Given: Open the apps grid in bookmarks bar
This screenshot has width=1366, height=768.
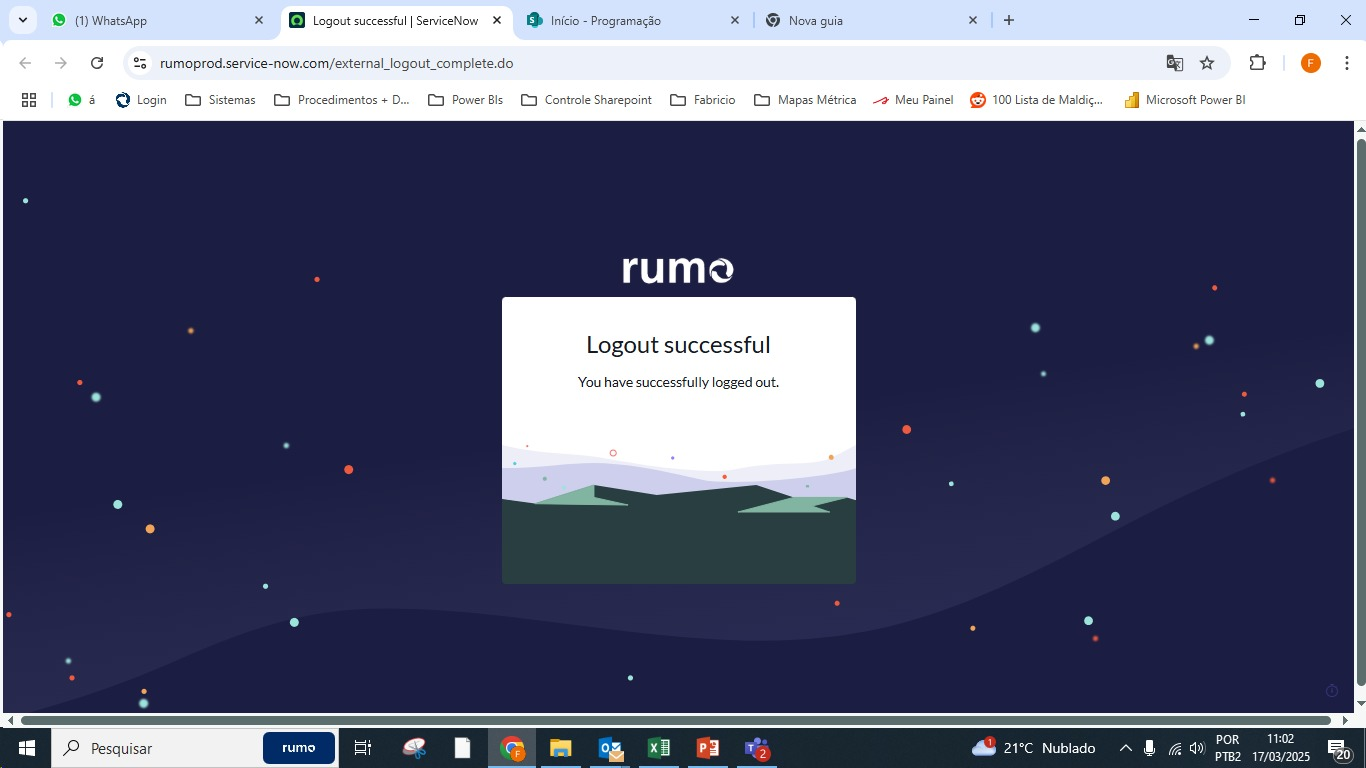Looking at the screenshot, I should pyautogui.click(x=29, y=100).
